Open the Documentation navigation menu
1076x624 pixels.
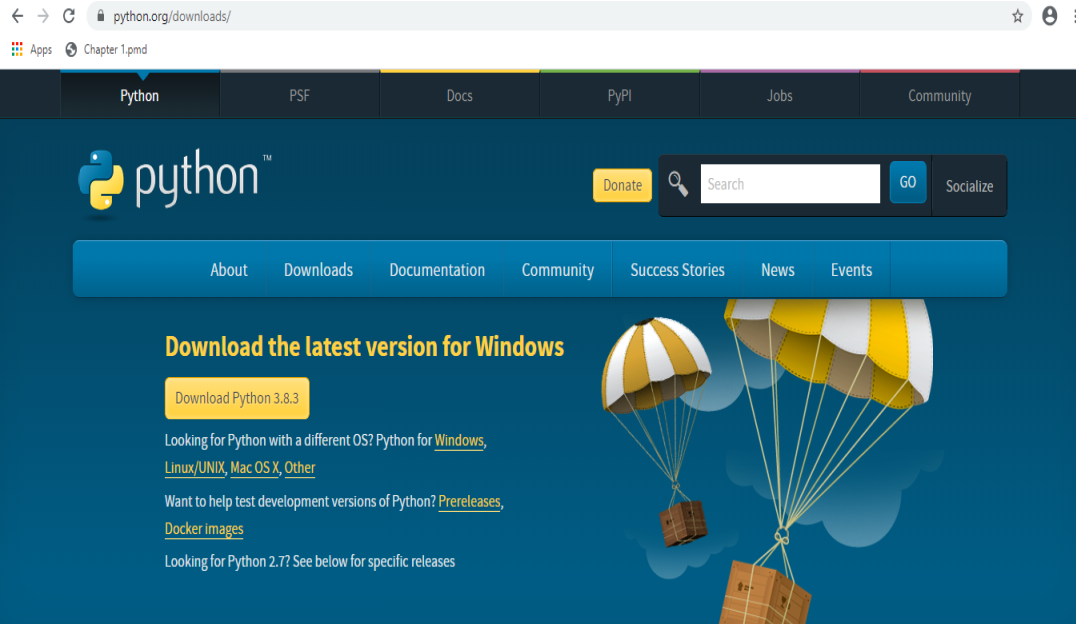[x=437, y=270]
